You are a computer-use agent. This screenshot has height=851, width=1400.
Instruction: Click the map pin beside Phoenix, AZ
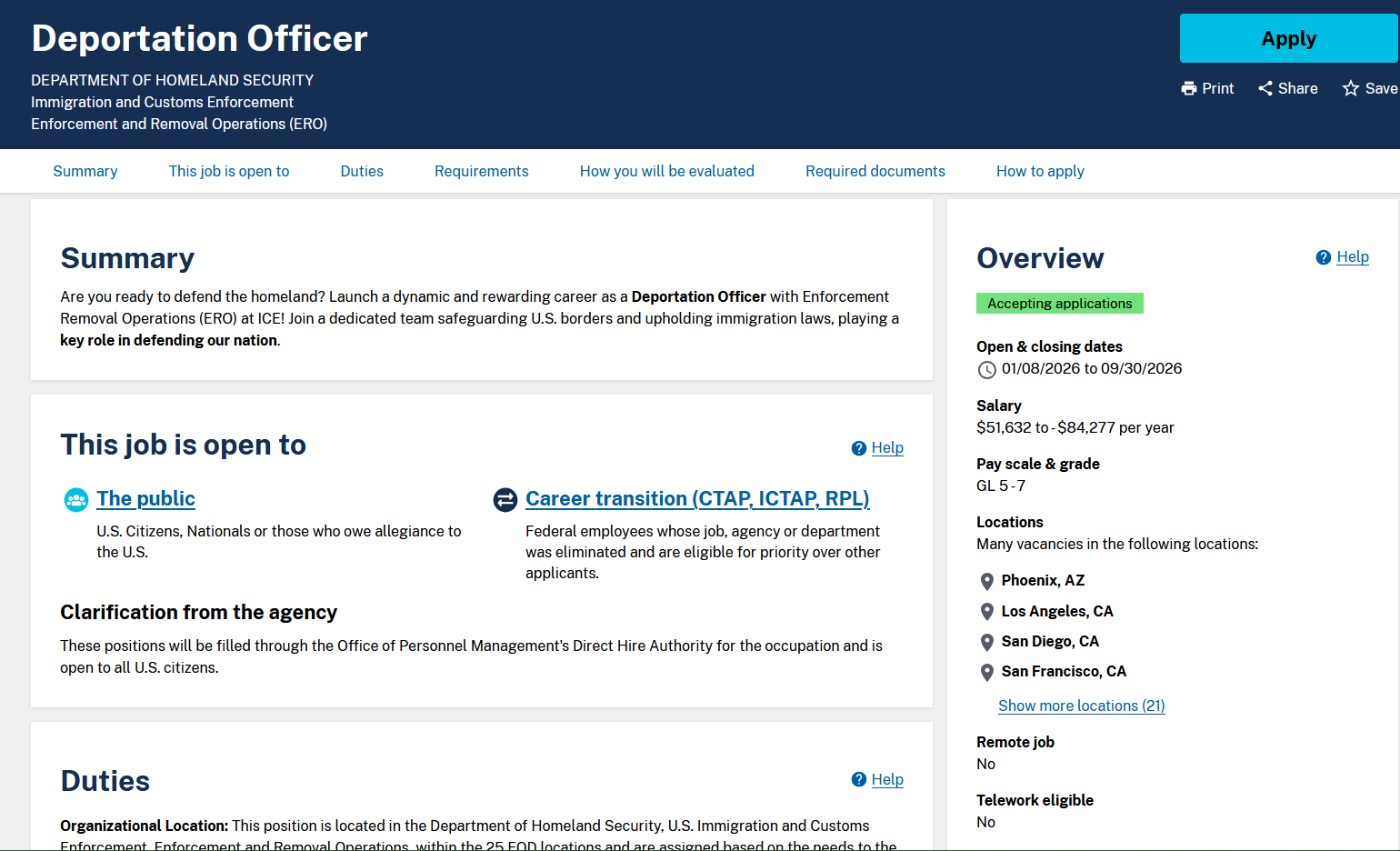point(987,582)
